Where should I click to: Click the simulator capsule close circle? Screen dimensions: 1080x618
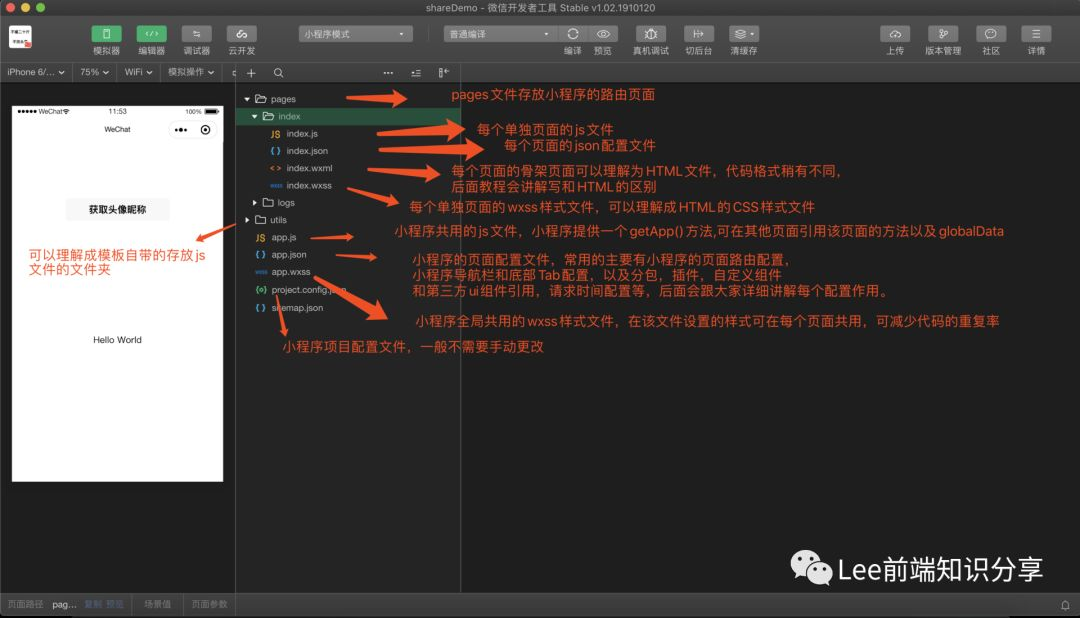coord(205,130)
